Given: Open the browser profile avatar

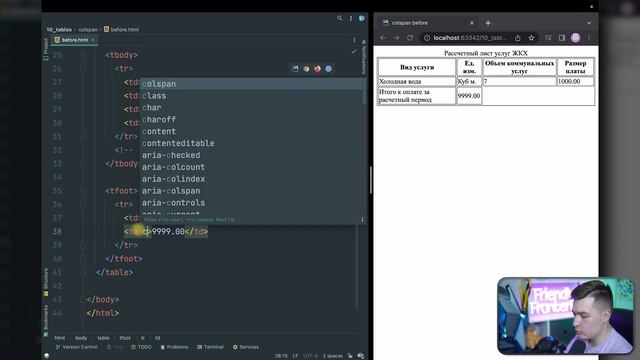Looking at the screenshot, I should pos(576,38).
